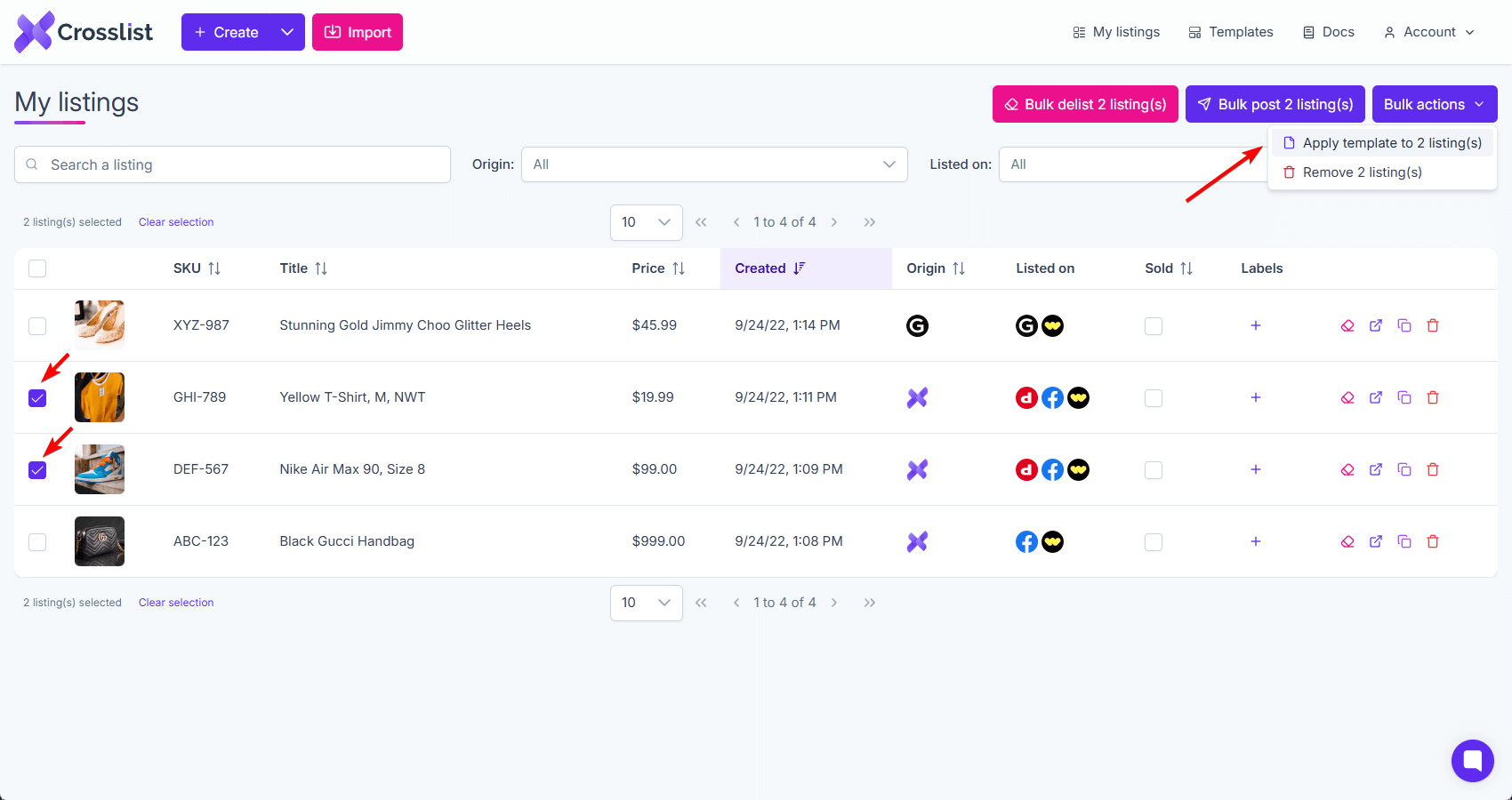Click Depop icon in Nike Air Max row
This screenshot has width=1512, height=800.
[x=1026, y=469]
